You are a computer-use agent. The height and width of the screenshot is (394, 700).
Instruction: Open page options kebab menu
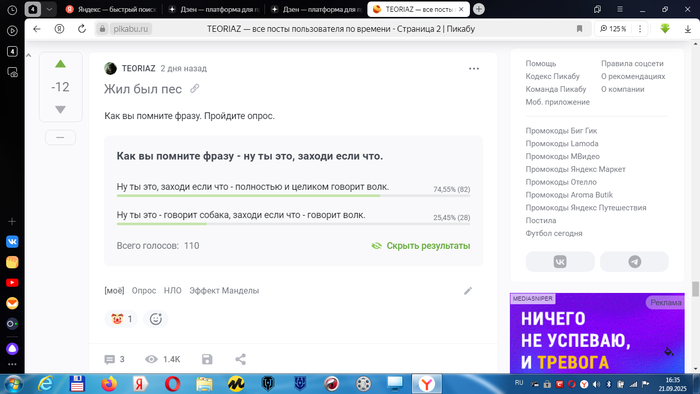coord(640,29)
